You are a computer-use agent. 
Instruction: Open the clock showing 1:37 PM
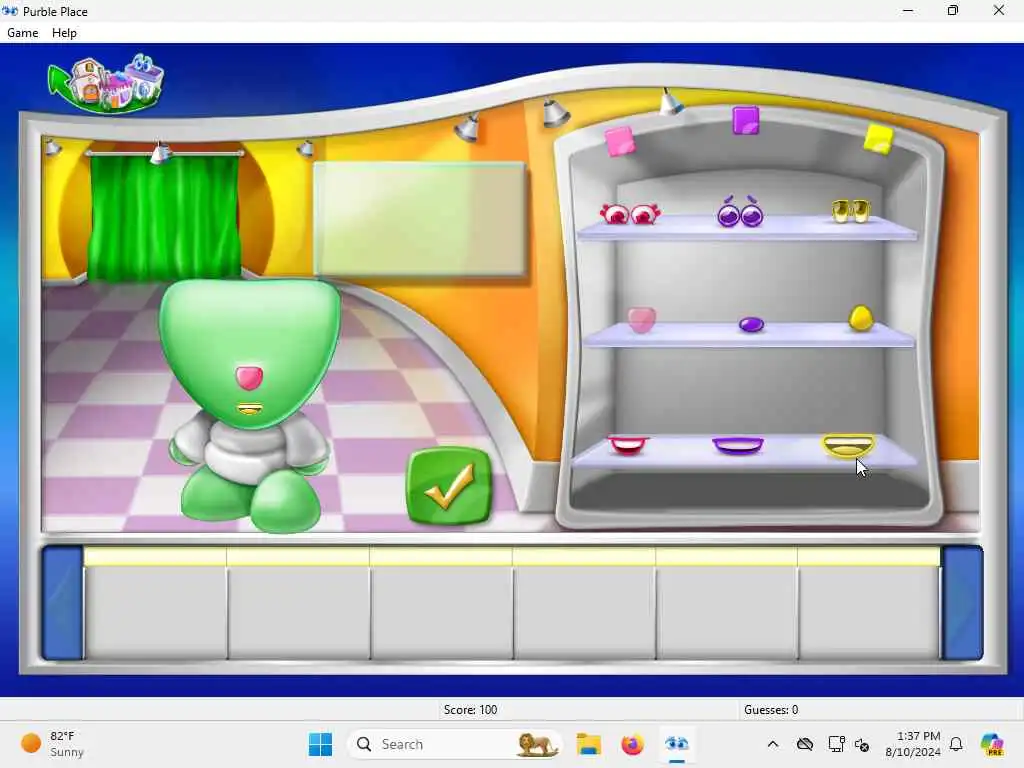pyautogui.click(x=912, y=744)
